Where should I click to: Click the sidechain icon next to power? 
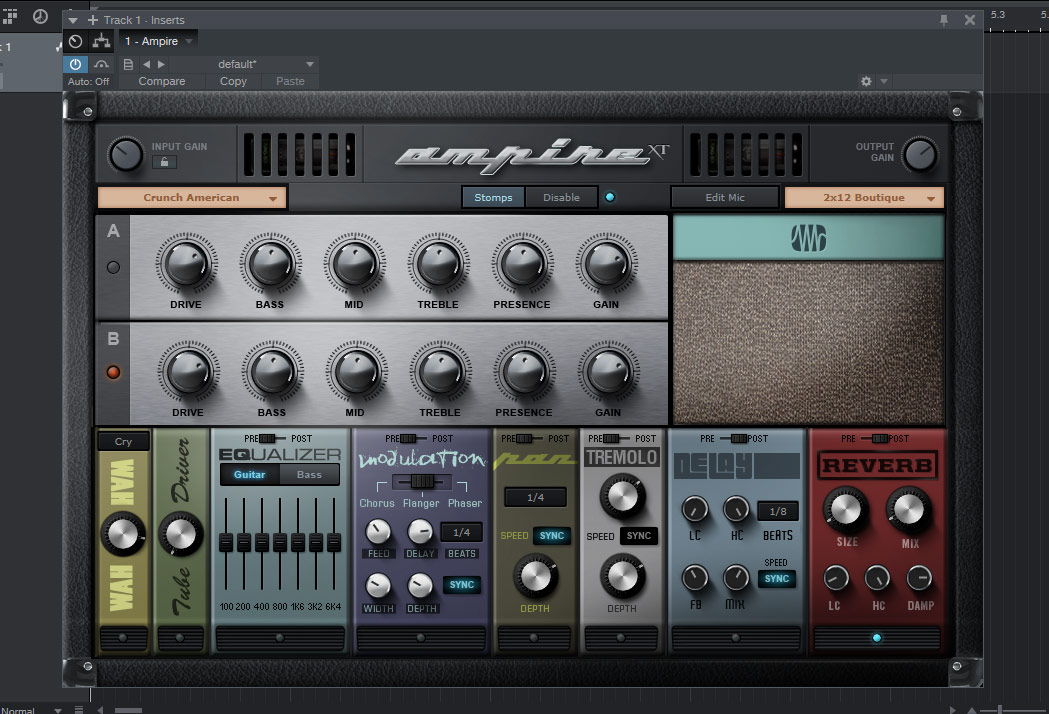(x=101, y=64)
